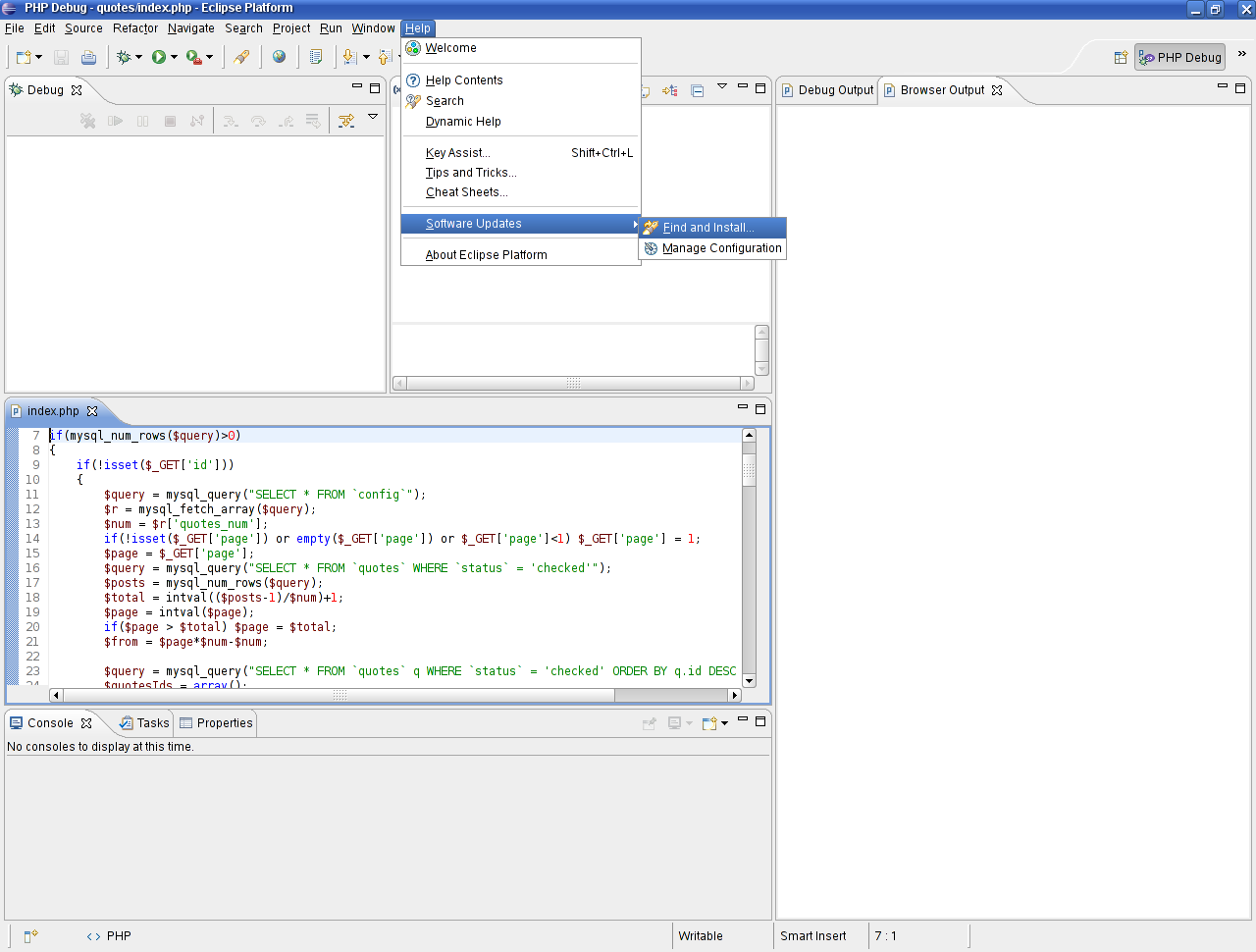Select Welcome in Help menu

[521, 48]
